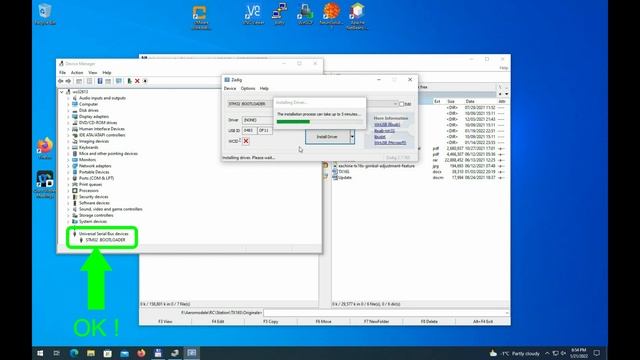Open the View menu in Device Manager
Image resolution: width=640 pixels, height=360 pixels.
click(x=93, y=73)
